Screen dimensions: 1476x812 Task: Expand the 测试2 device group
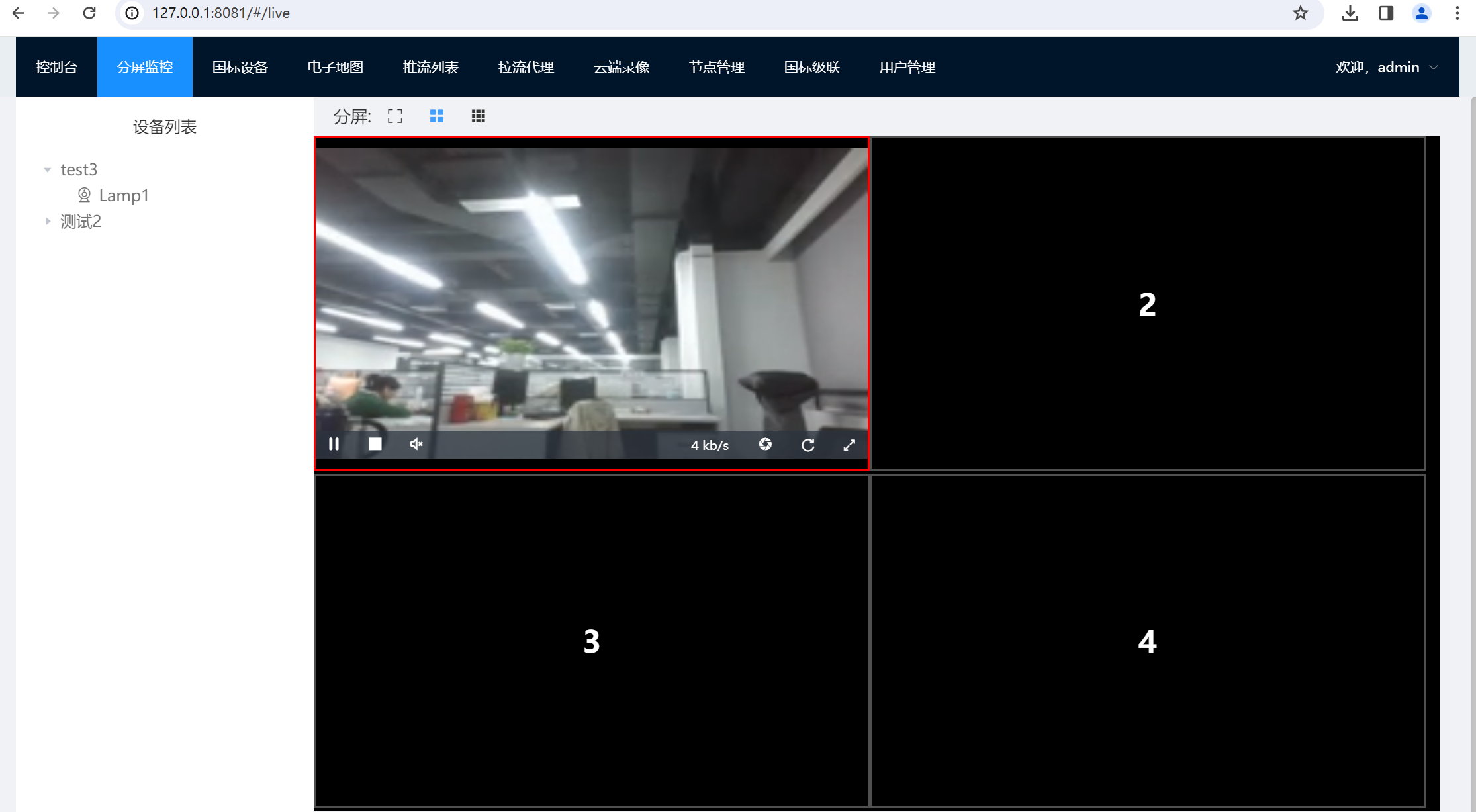pos(48,222)
